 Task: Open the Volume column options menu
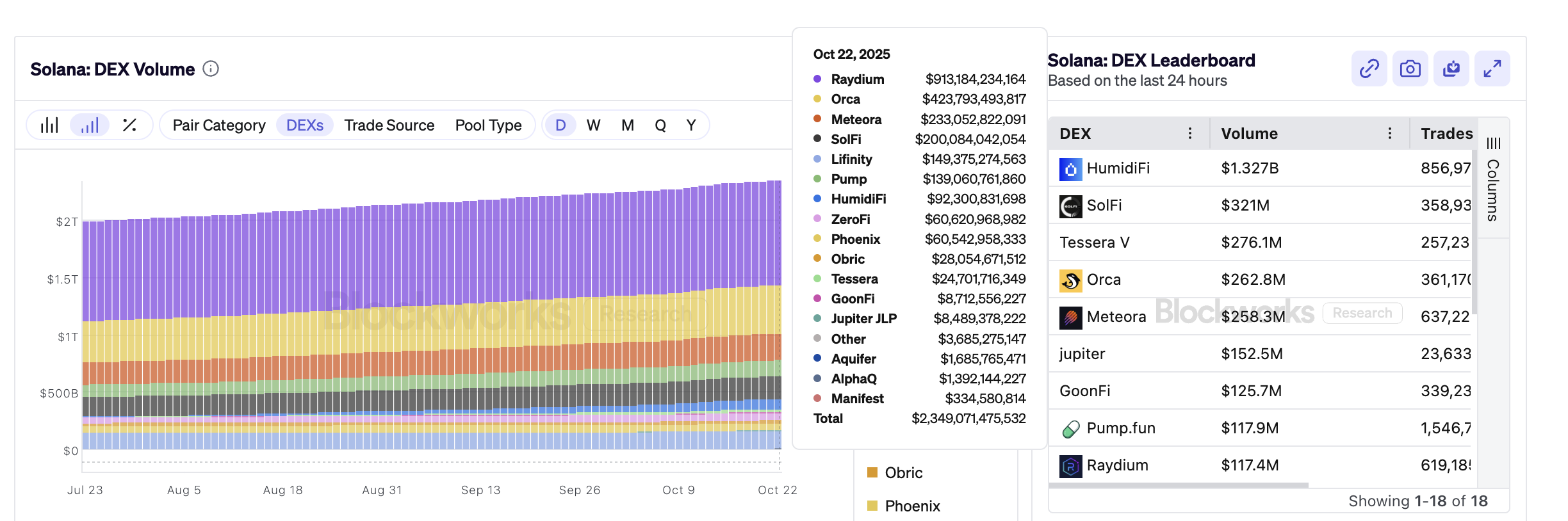point(1389,133)
